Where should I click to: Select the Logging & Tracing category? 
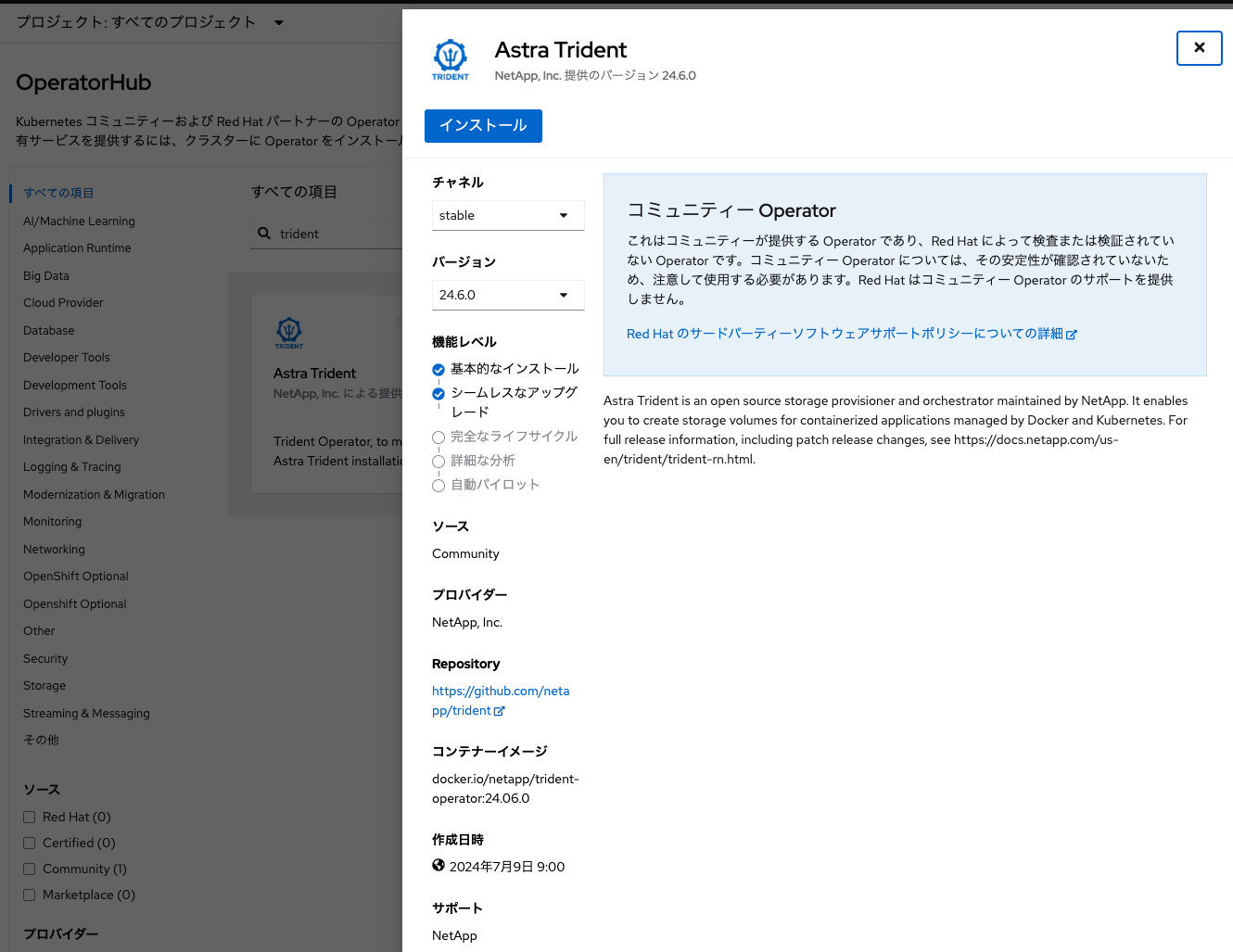pos(72,467)
